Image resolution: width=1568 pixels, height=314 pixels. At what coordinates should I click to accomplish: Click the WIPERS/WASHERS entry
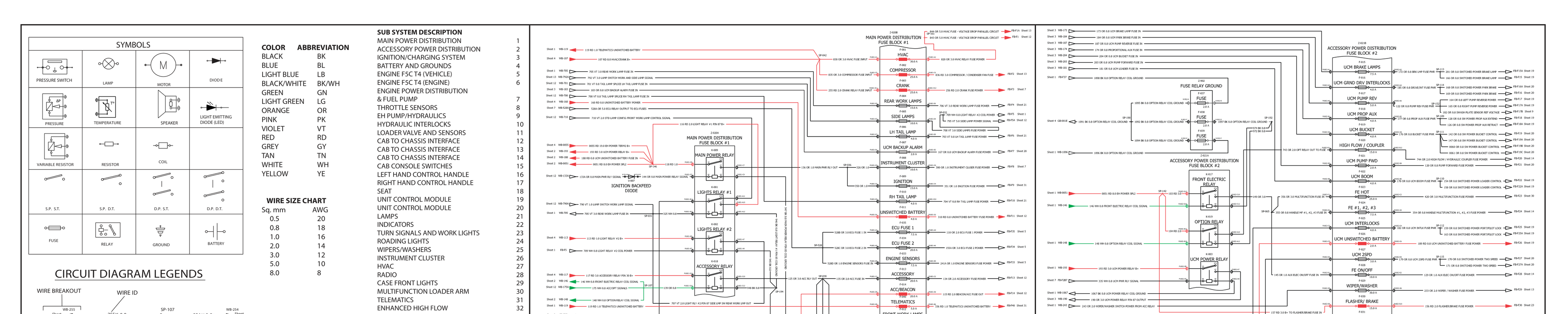404,249
